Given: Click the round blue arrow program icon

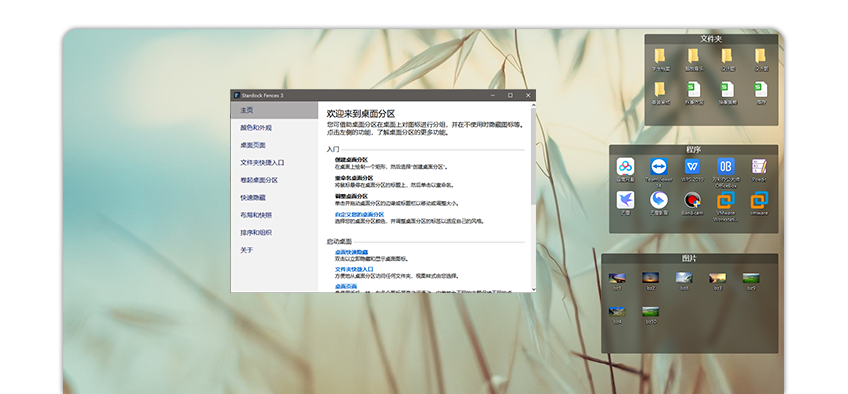Looking at the screenshot, I should click(659, 200).
